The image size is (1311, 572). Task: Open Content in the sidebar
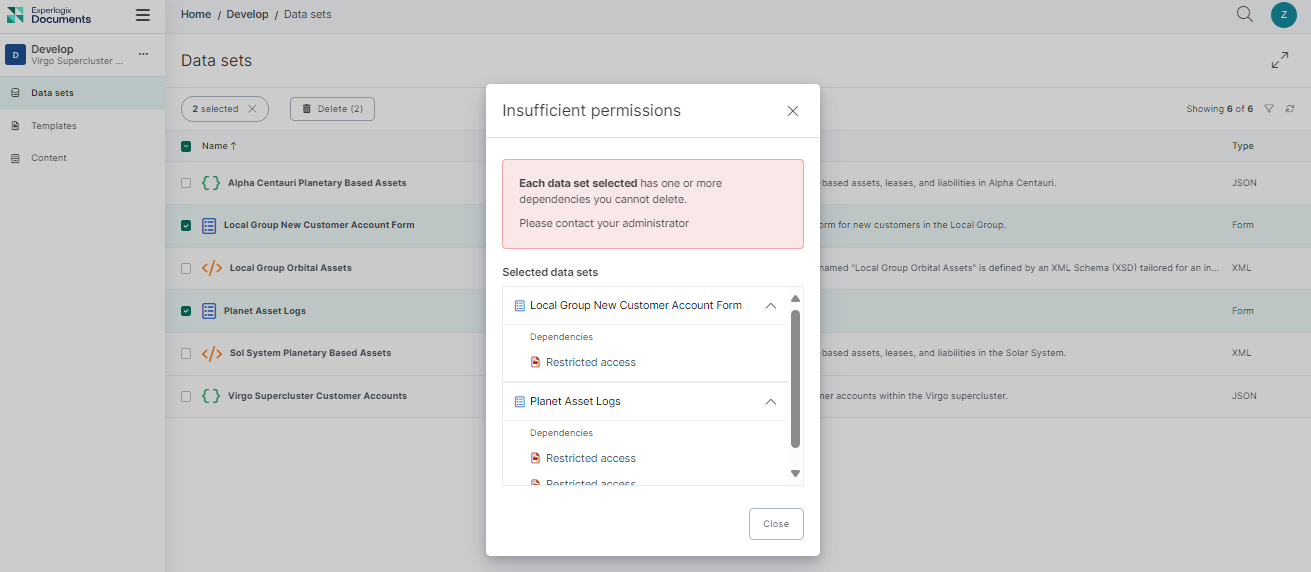48,158
